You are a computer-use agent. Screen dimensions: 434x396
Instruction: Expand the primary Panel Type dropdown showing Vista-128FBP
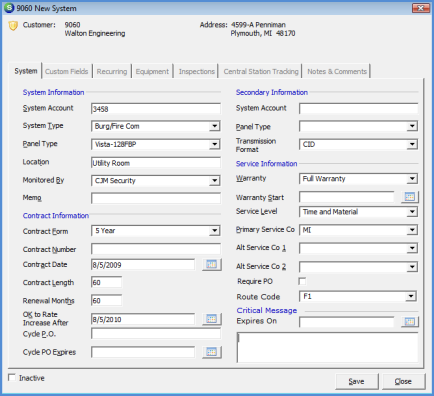click(x=215, y=144)
